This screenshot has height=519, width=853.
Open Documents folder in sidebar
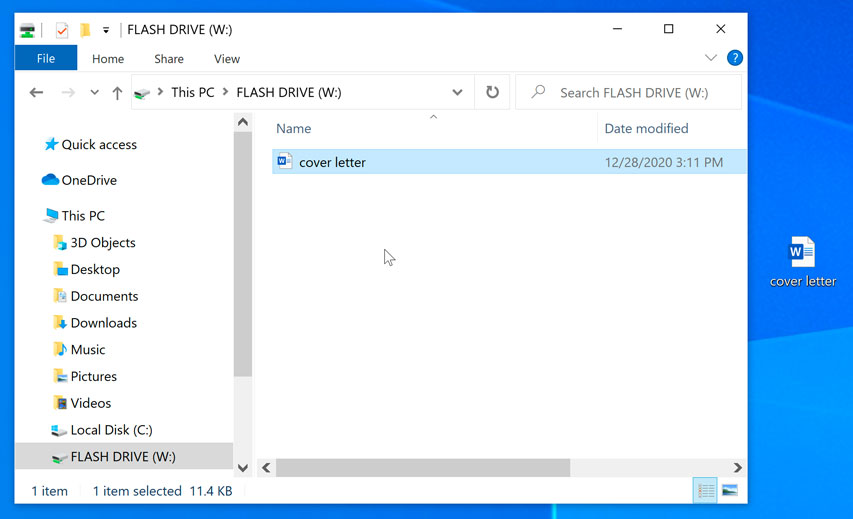(x=104, y=296)
